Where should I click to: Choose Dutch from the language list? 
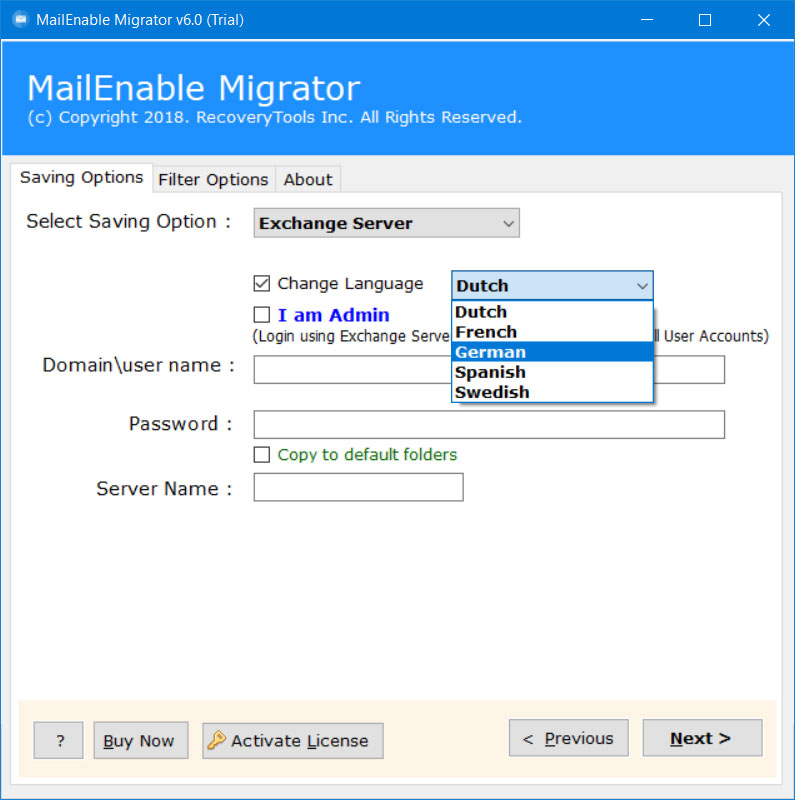(552, 312)
